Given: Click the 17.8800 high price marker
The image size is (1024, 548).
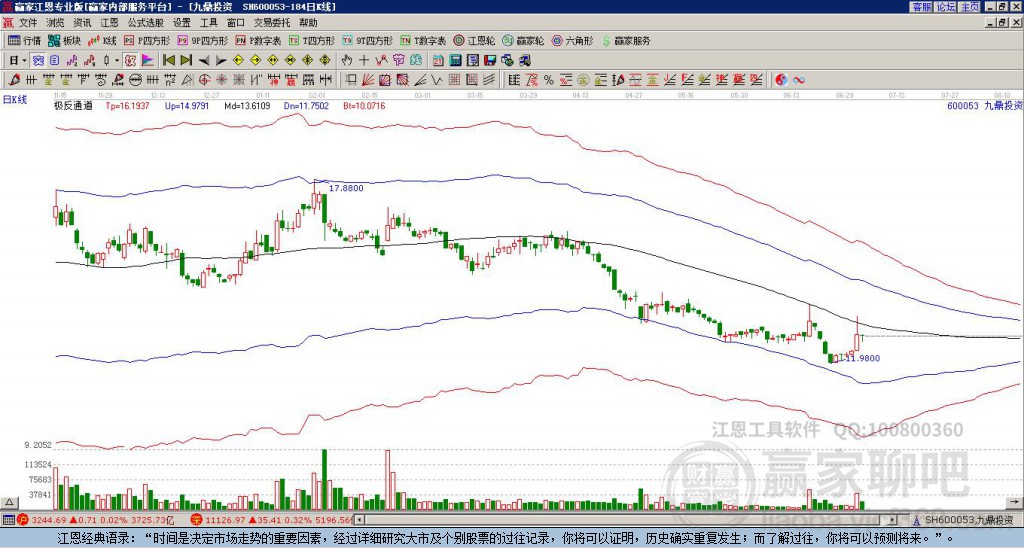Looking at the screenshot, I should 345,188.
